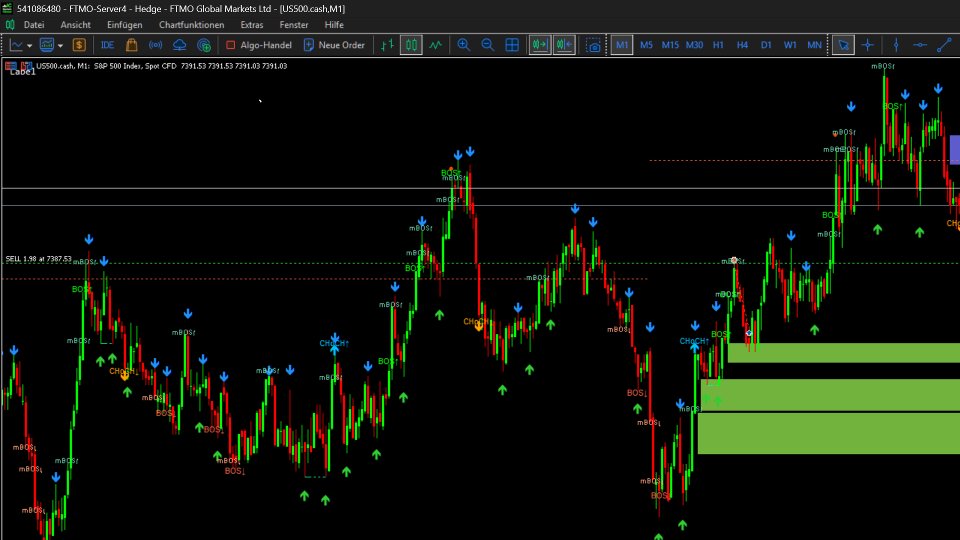The image size is (960, 540).
Task: Click the gold dollar symbols icon
Action: point(79,45)
